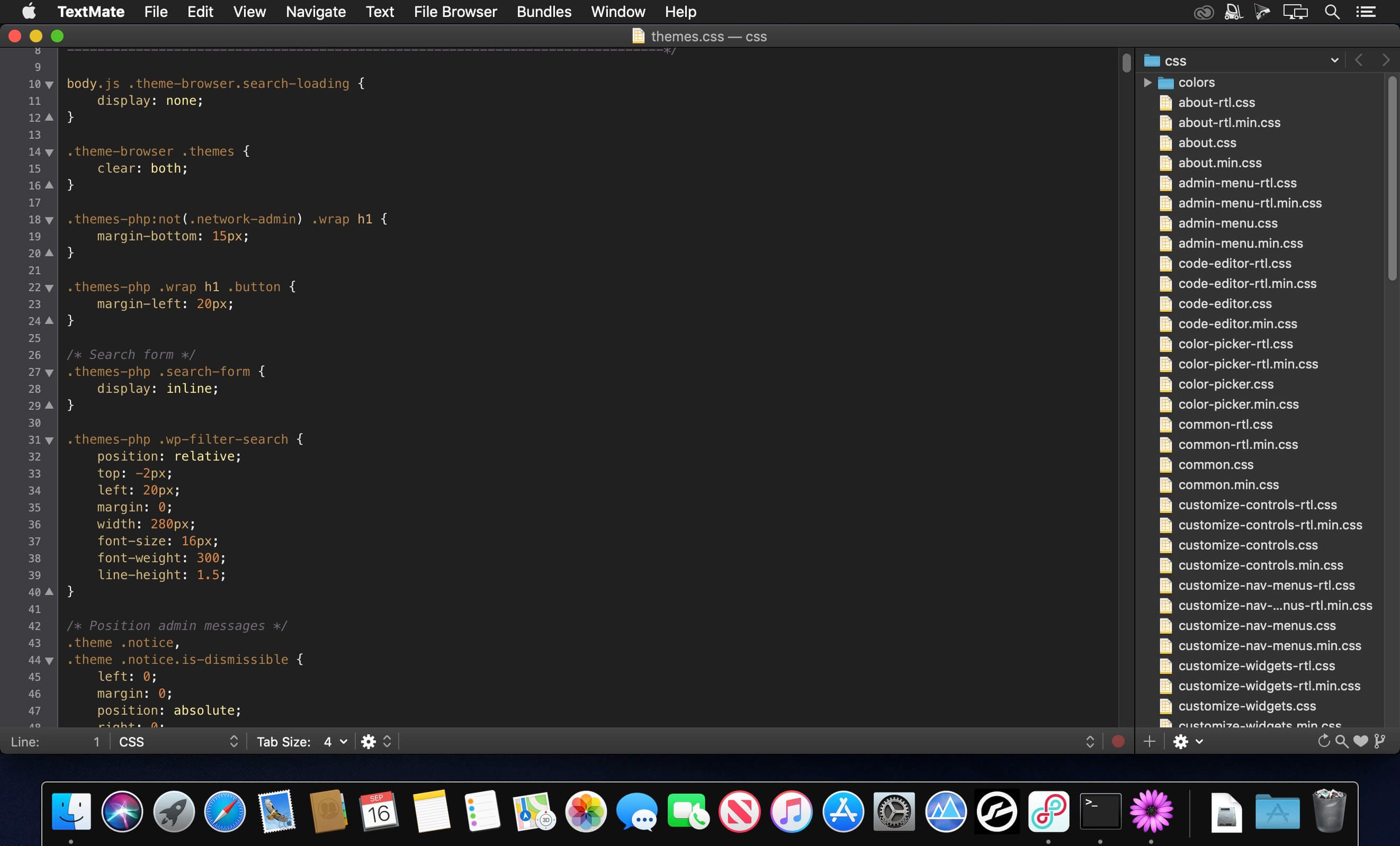Screen dimensions: 1400x846
Task: Click the TextMate application menu
Action: (x=91, y=11)
